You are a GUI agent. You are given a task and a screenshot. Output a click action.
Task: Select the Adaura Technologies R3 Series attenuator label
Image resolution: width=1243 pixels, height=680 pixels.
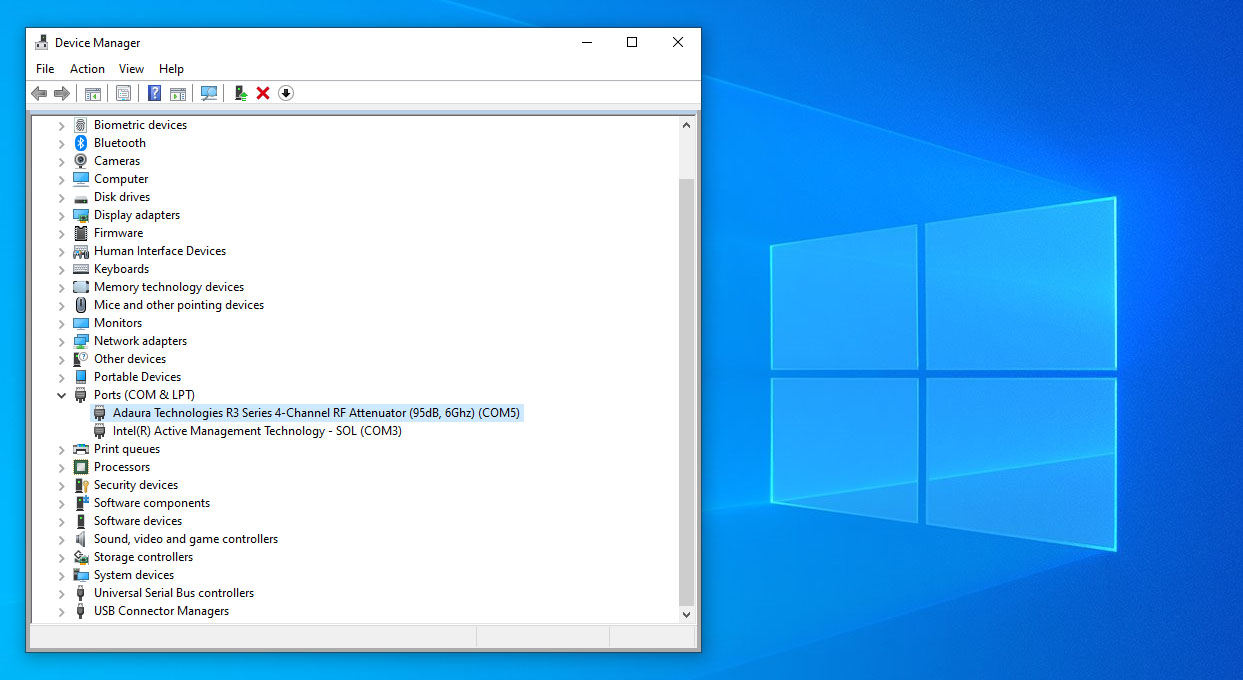click(316, 413)
